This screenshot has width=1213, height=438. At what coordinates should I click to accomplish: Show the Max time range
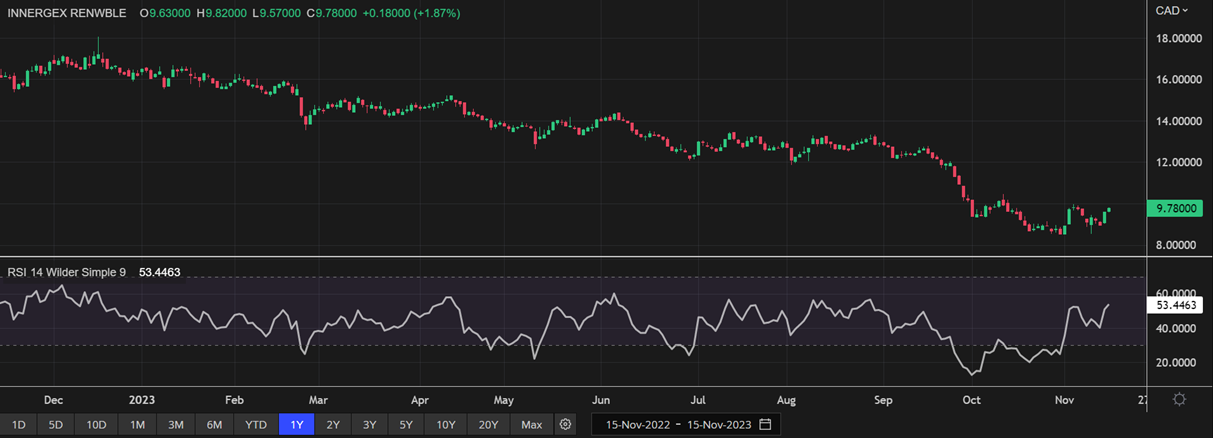pyautogui.click(x=531, y=425)
